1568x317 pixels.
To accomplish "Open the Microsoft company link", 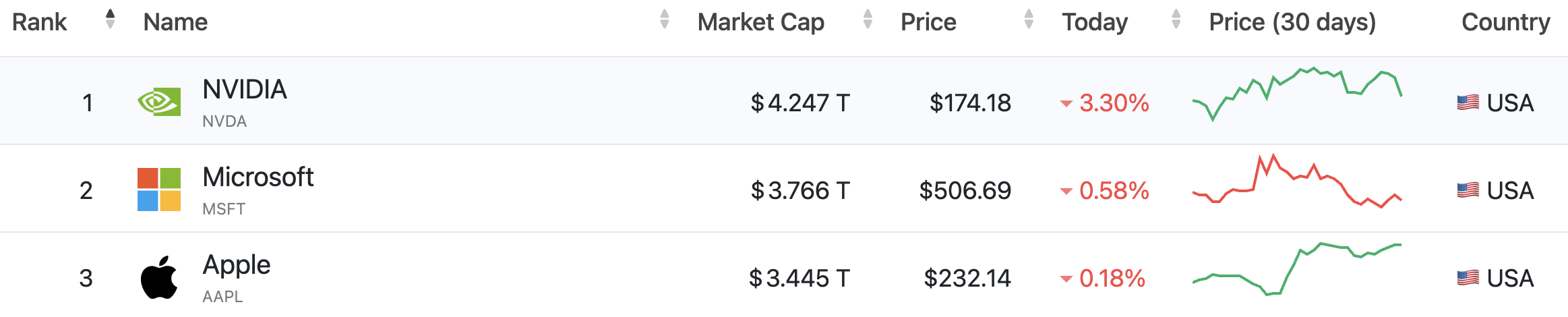I will point(258,177).
